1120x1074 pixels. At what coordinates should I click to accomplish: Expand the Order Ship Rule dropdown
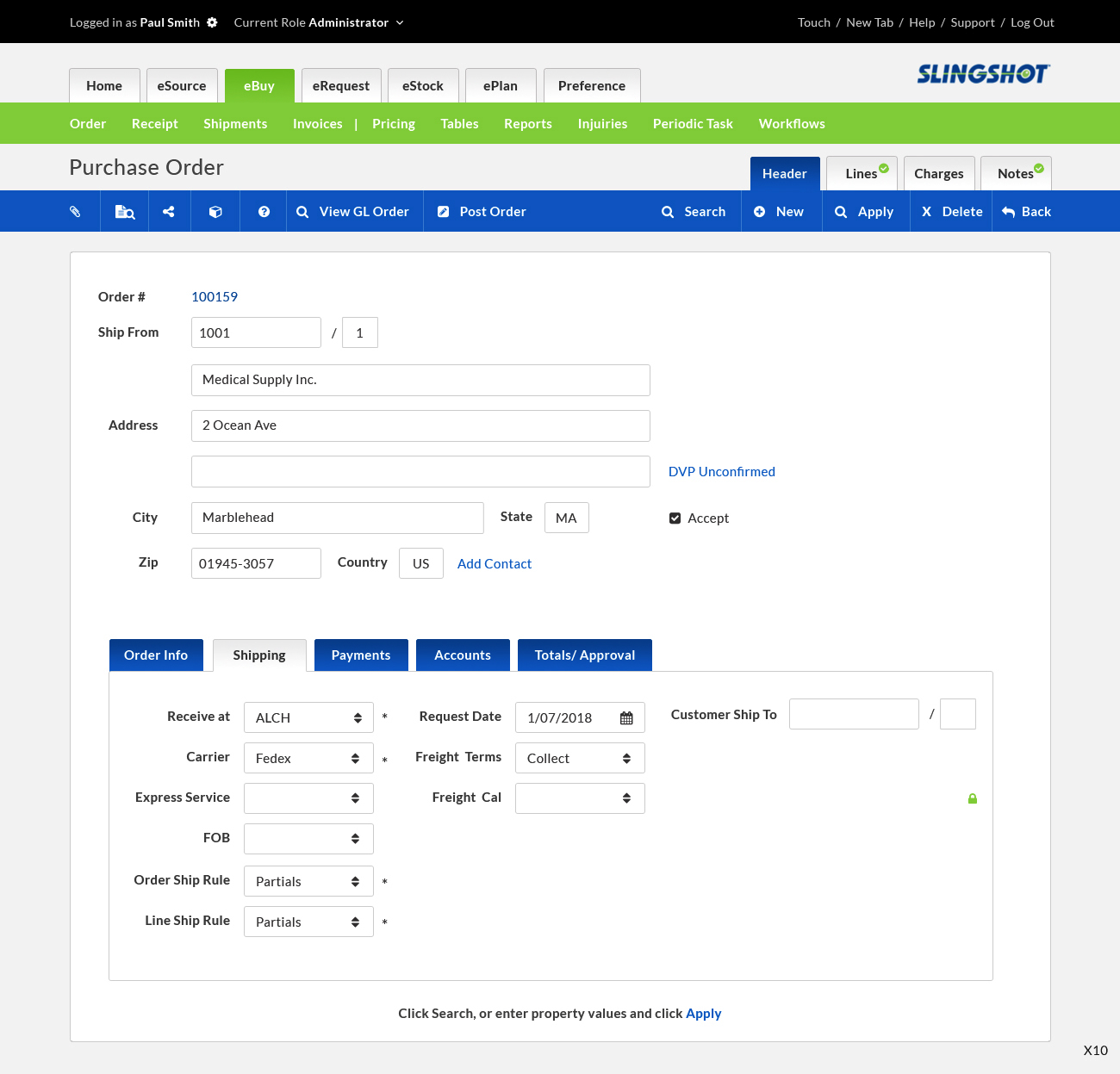(308, 882)
